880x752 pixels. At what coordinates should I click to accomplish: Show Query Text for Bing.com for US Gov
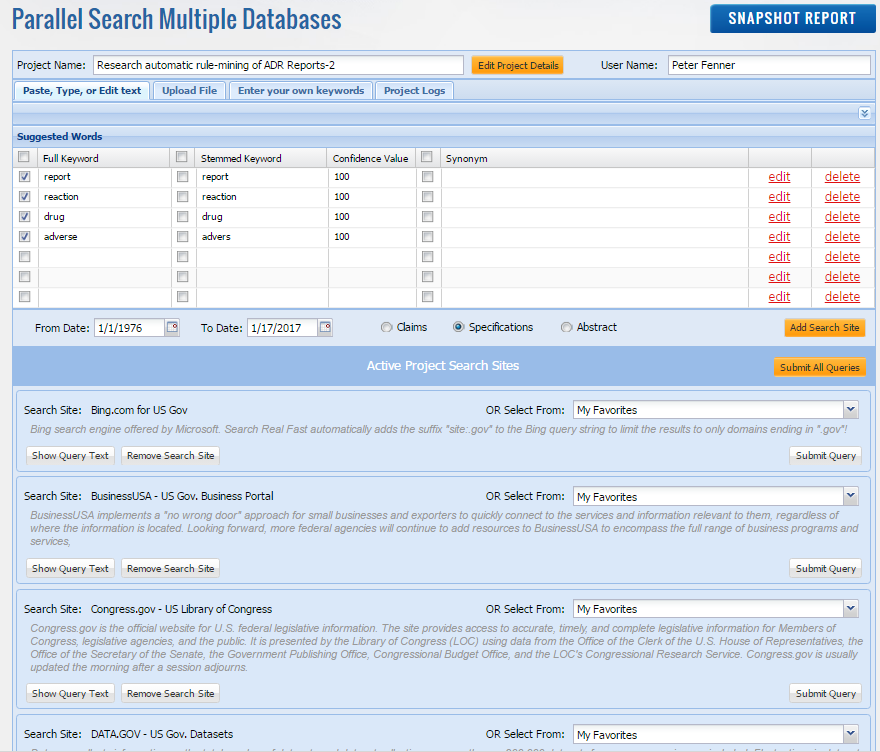[70, 455]
